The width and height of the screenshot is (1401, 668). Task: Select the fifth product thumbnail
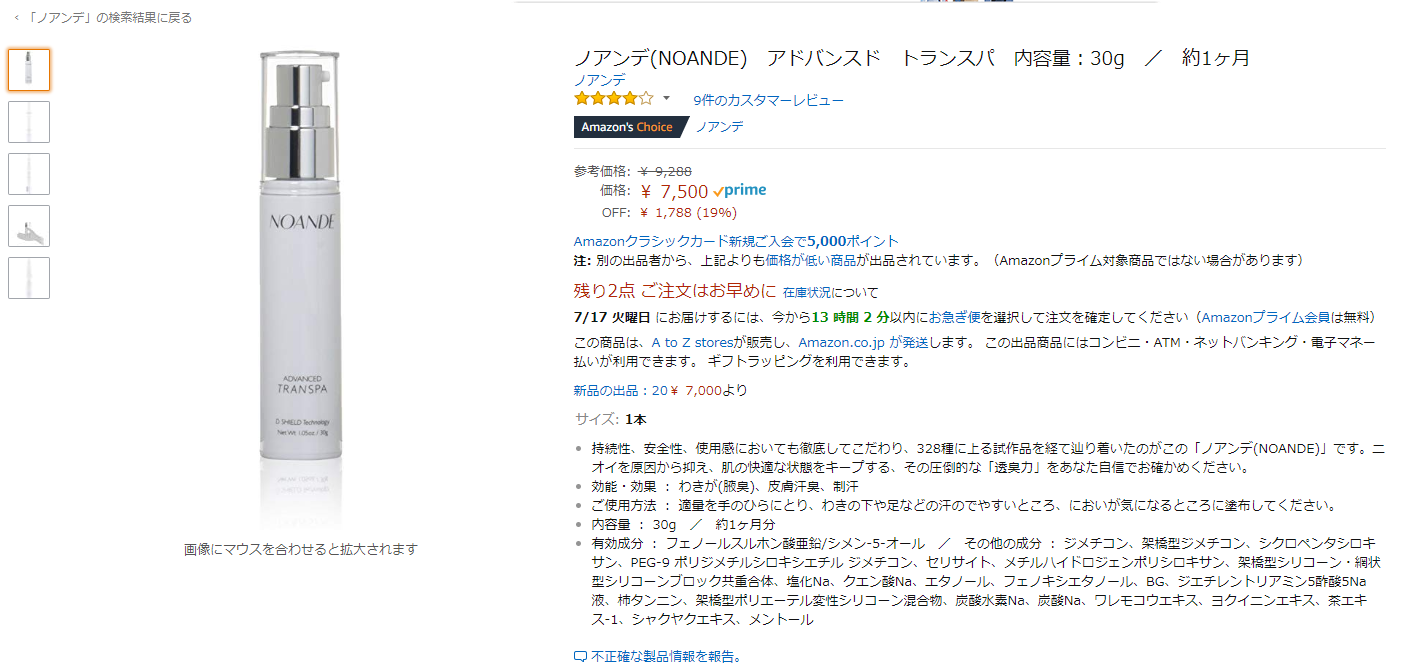pos(29,278)
